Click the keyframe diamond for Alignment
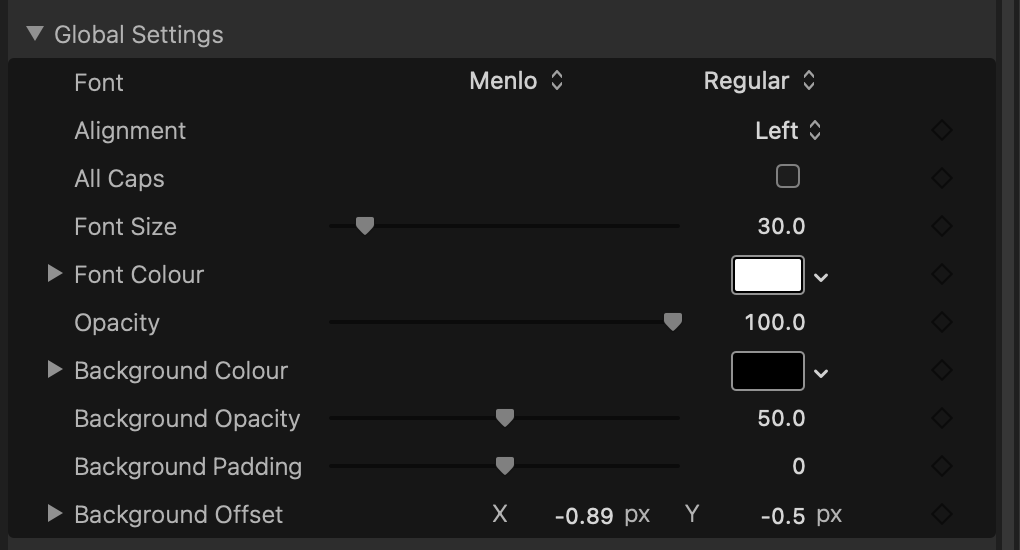 [x=941, y=131]
